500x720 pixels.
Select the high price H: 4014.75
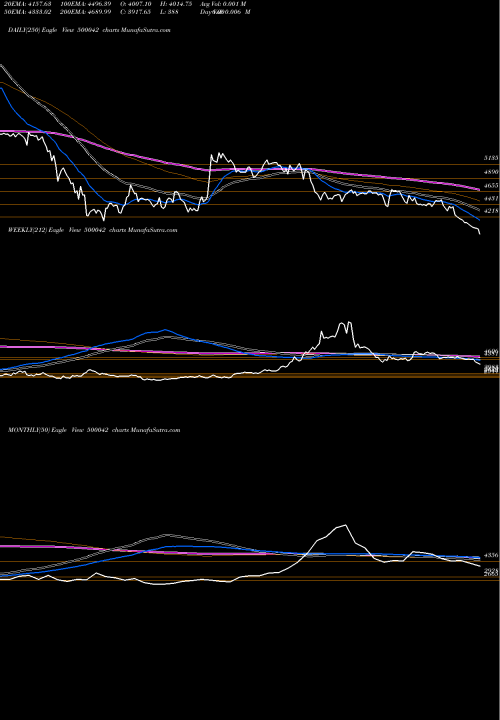pos(174,4)
